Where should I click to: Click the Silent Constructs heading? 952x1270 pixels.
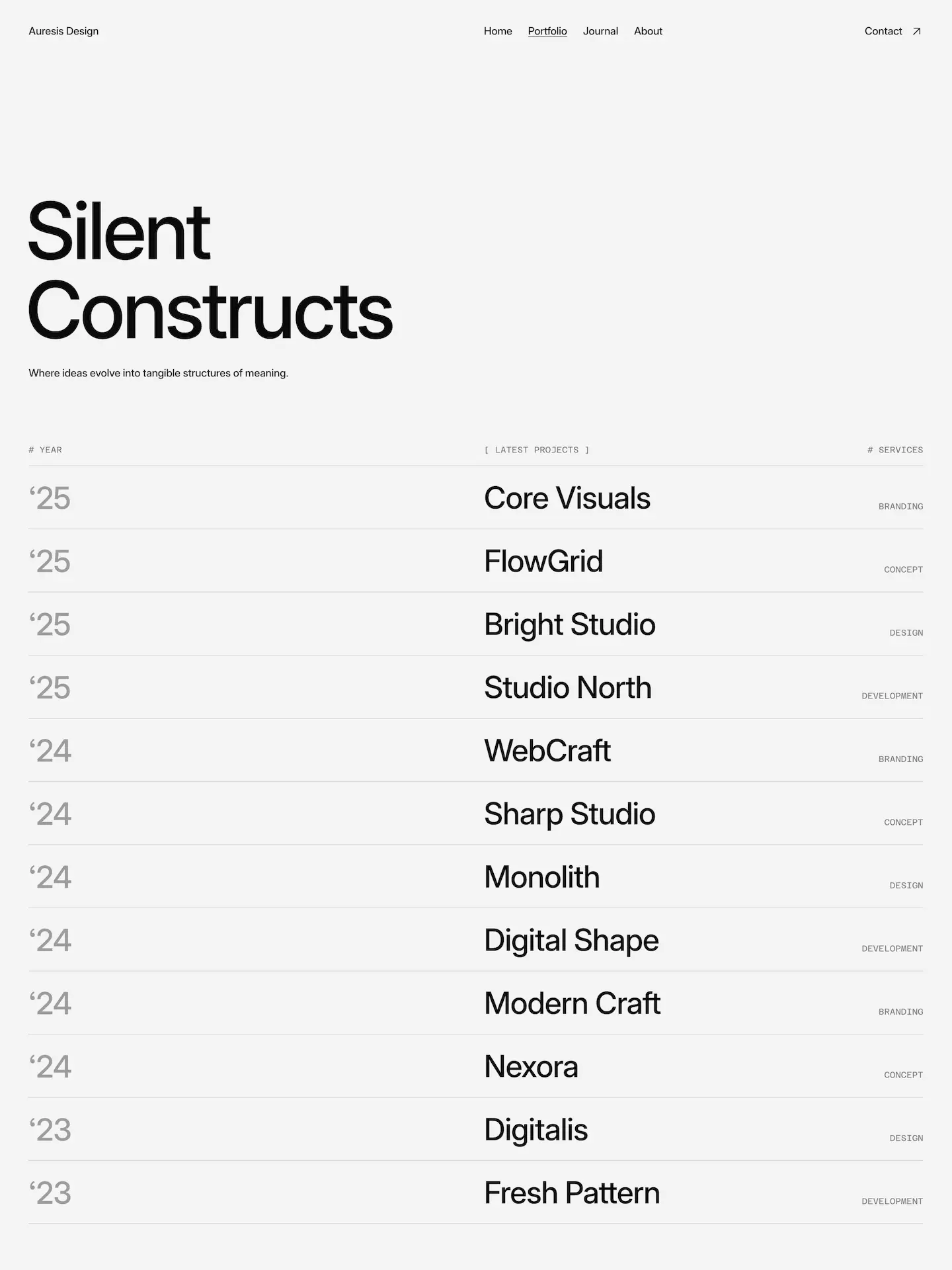(x=210, y=271)
